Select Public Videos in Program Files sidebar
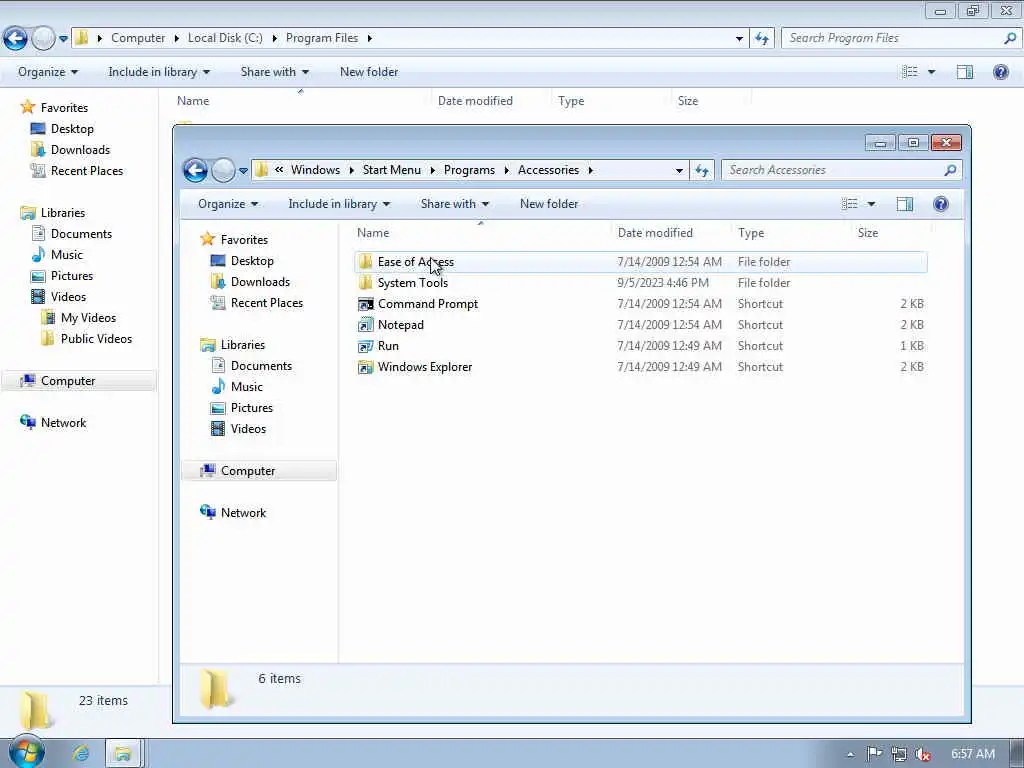Screen dimensions: 1024x768 pos(96,339)
